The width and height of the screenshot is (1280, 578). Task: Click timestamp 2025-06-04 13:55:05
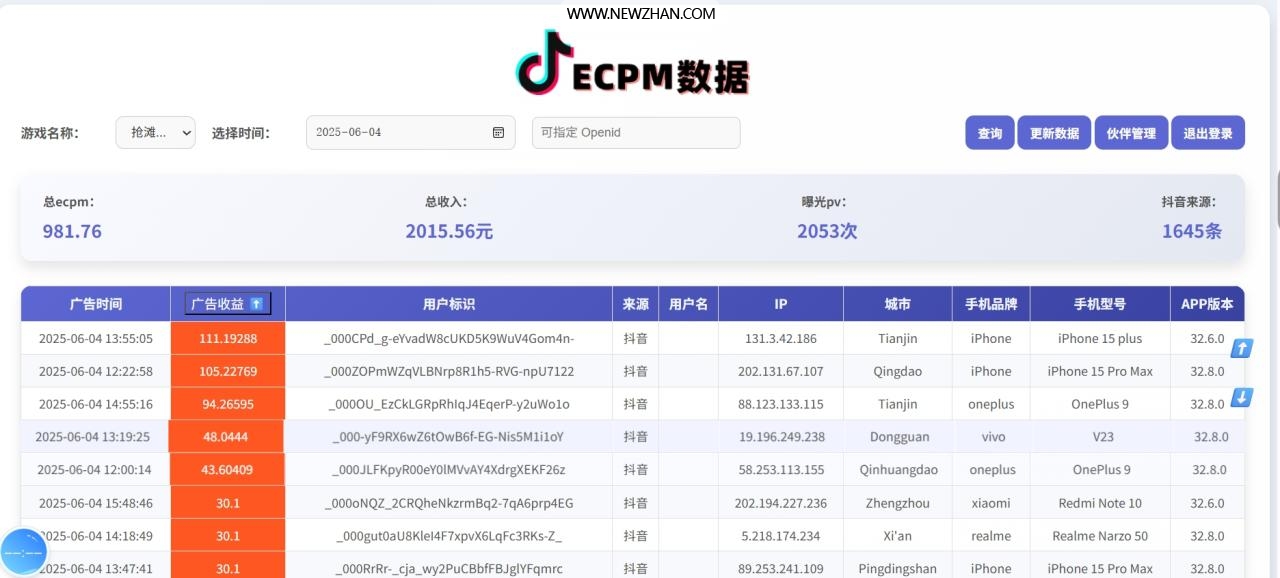pyautogui.click(x=96, y=339)
